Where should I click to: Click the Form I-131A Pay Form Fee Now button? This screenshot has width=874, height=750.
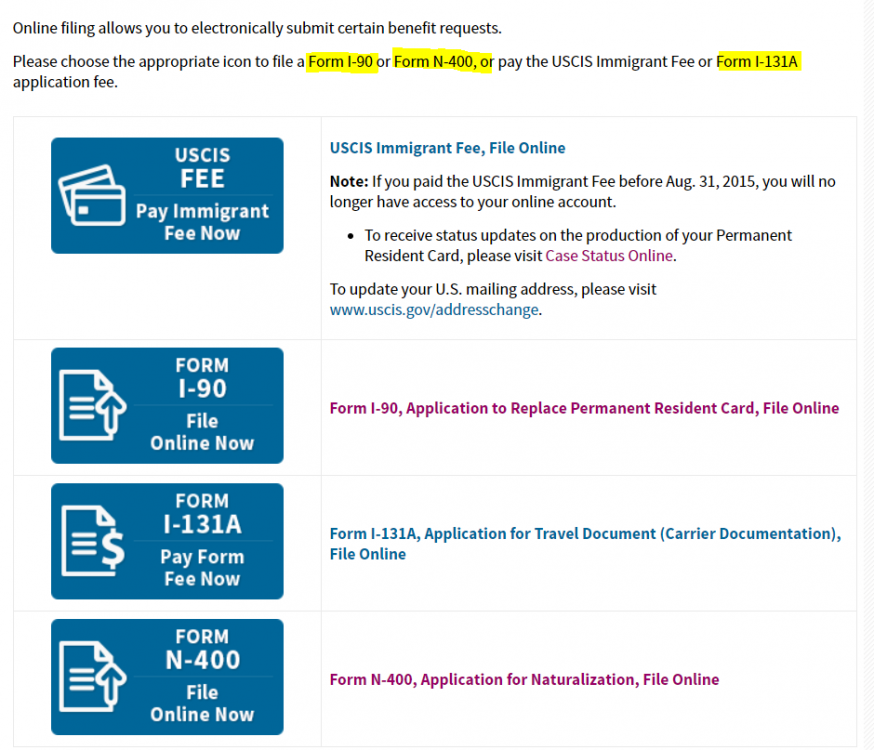click(167, 541)
